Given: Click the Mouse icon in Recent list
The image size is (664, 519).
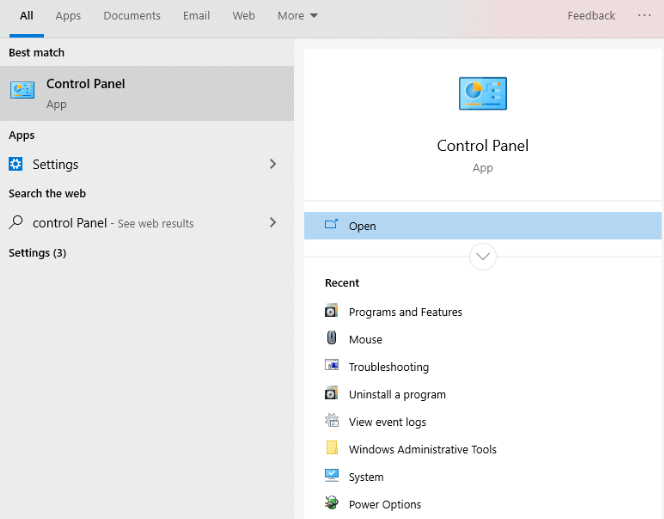Looking at the screenshot, I should click(332, 339).
